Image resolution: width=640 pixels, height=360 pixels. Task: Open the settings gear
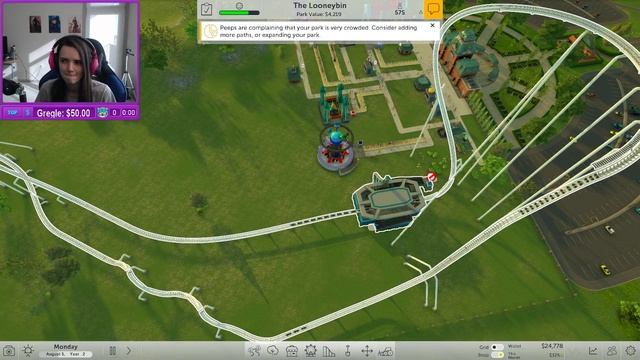[x=630, y=351]
